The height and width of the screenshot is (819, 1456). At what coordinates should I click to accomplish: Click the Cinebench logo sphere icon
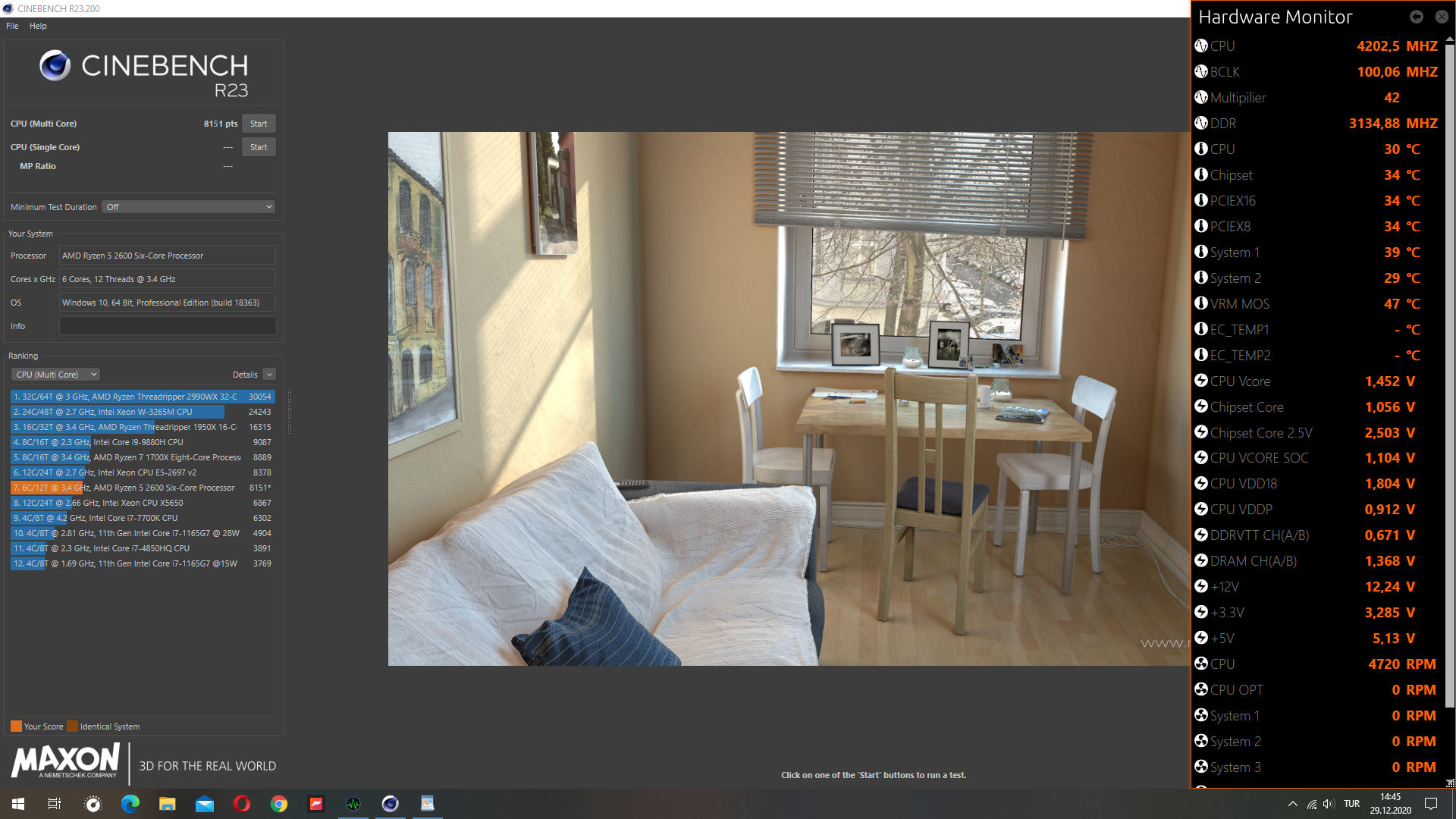click(55, 66)
